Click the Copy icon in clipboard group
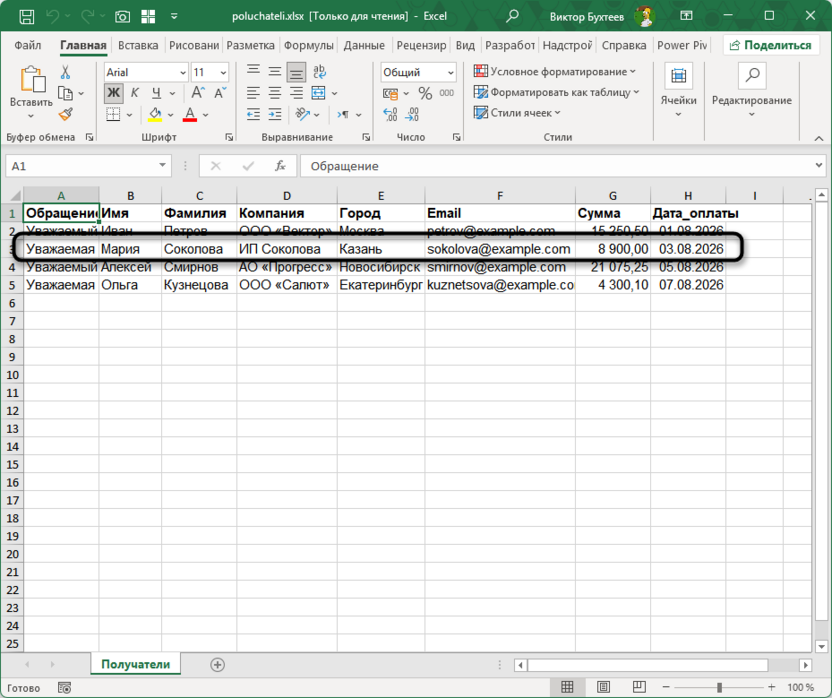This screenshot has height=698, width=832. [65, 93]
